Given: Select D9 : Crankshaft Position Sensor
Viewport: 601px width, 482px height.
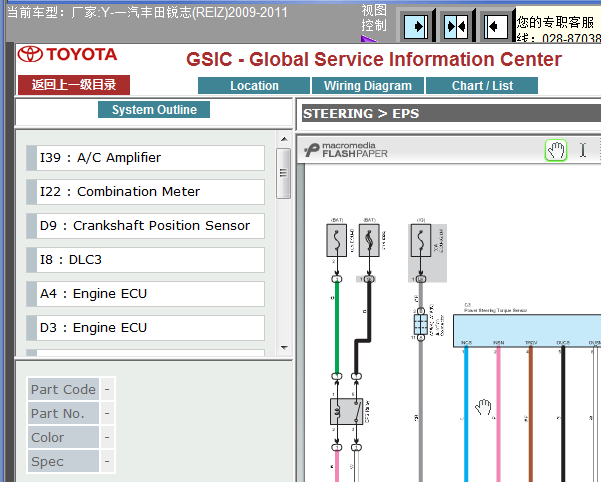Looking at the screenshot, I should coord(145,226).
